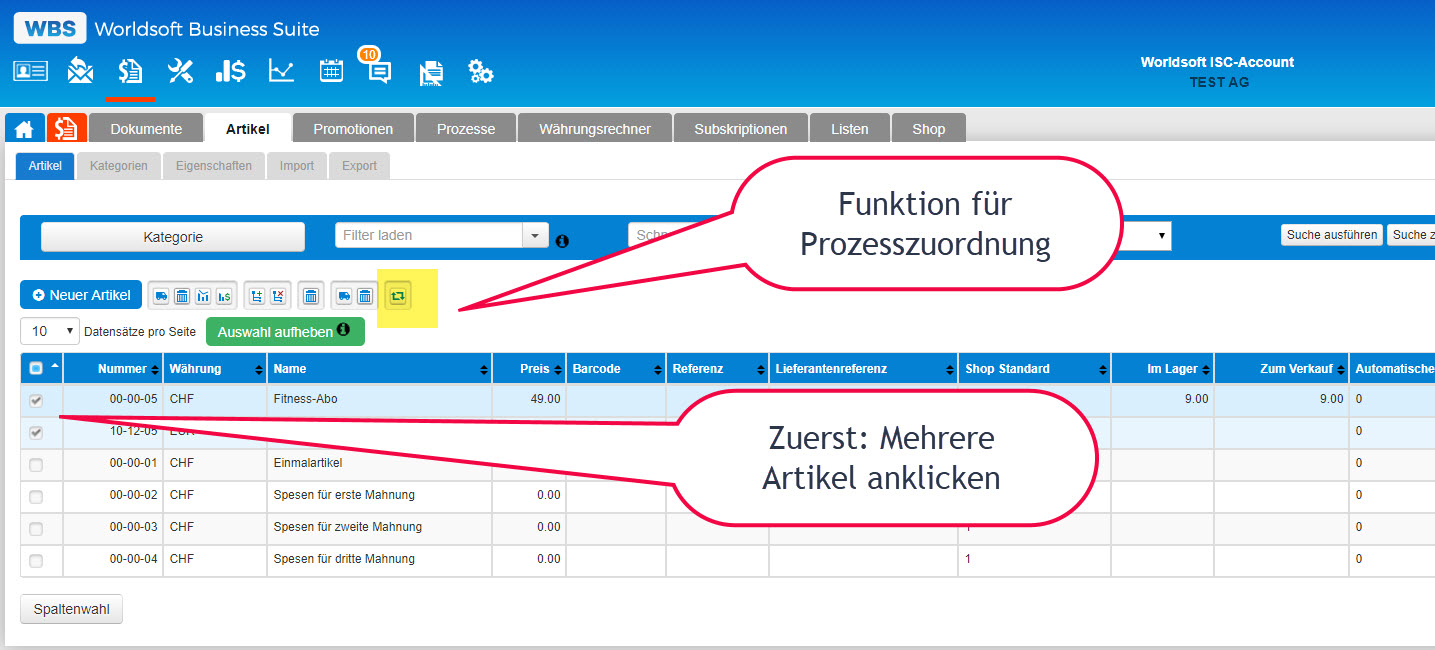Open the Kategorien sub-tab
The width and height of the screenshot is (1435, 650).
(119, 166)
